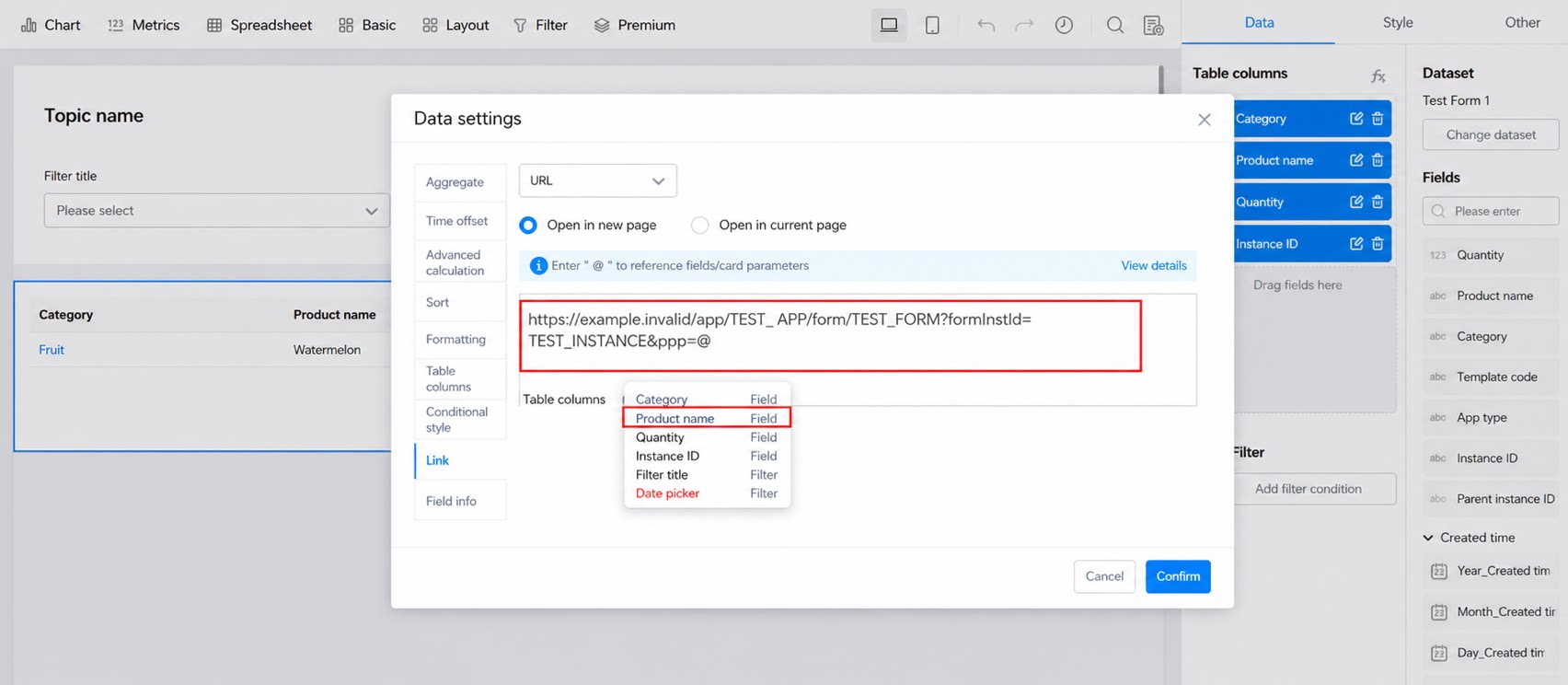
Task: Open the URL type dropdown
Action: [598, 180]
